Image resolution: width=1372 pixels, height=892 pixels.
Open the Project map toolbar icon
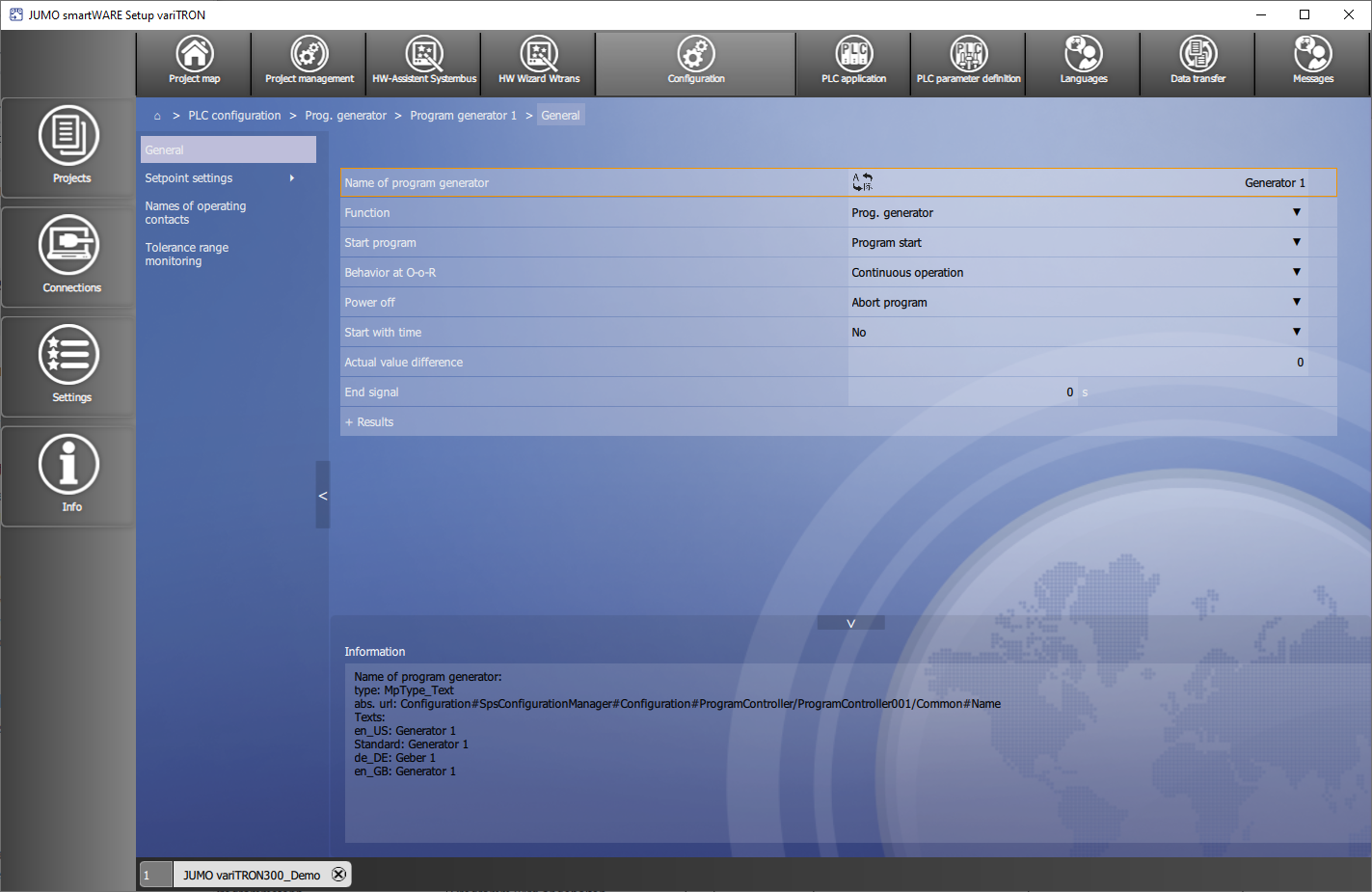click(194, 62)
